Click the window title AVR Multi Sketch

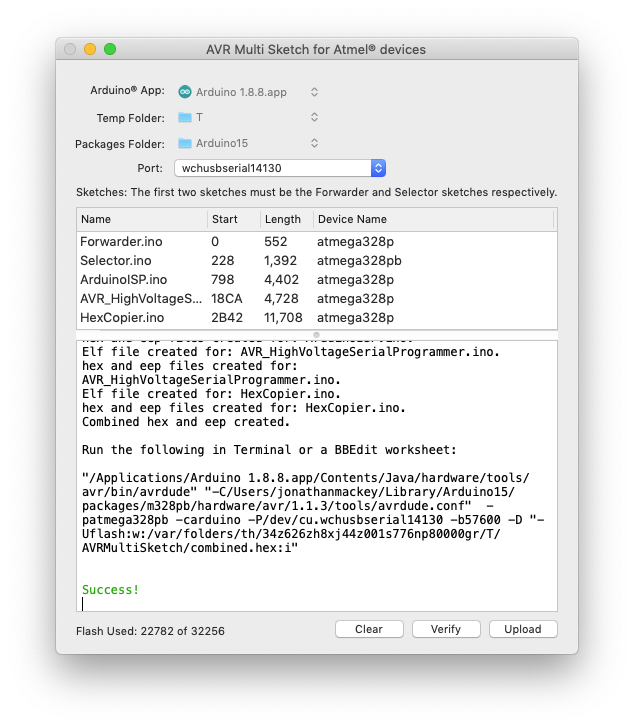point(316,50)
